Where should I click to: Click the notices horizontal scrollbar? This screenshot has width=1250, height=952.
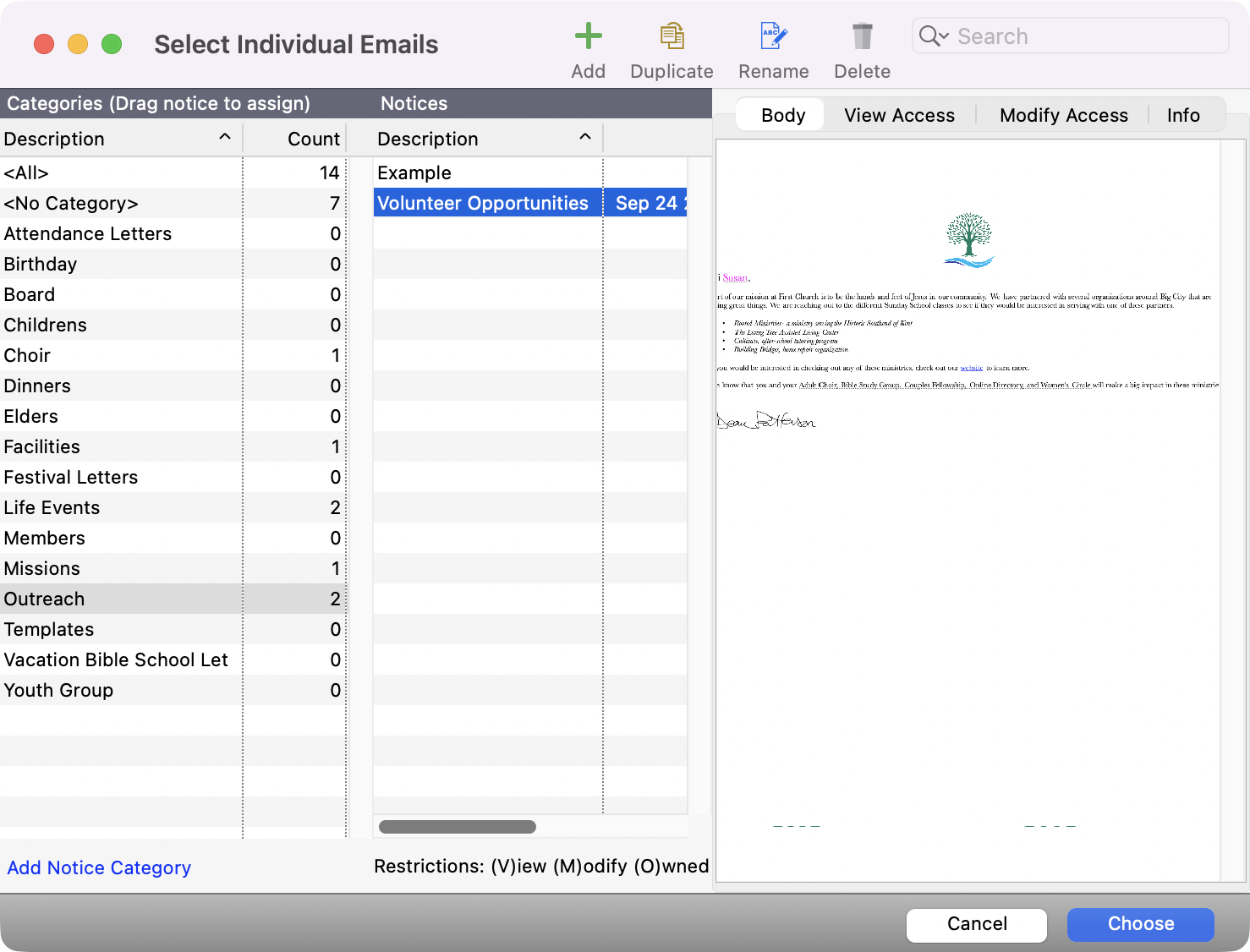tap(458, 827)
